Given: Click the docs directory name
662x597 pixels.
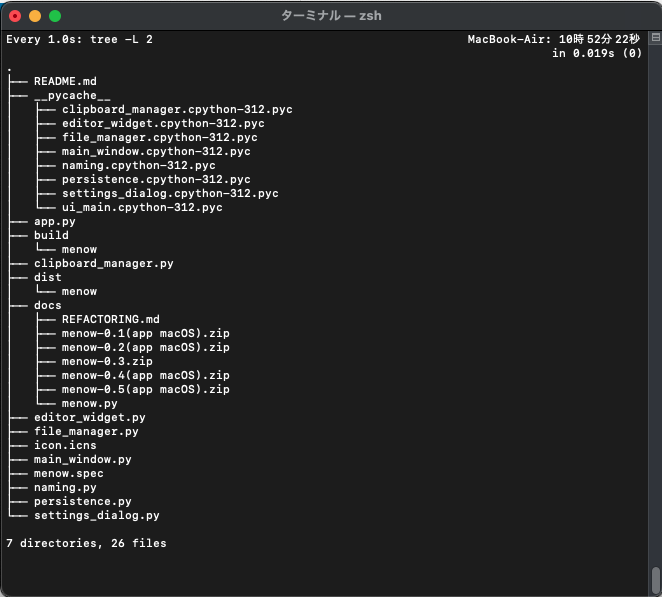Looking at the screenshot, I should [48, 305].
